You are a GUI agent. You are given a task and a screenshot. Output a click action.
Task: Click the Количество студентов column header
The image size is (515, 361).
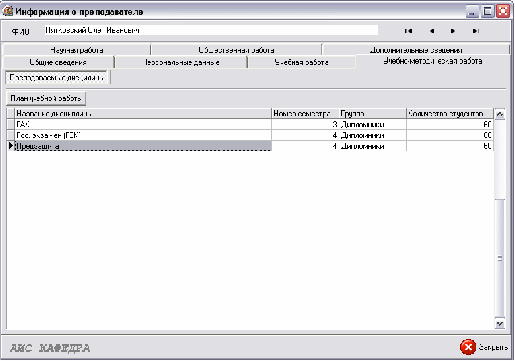pyautogui.click(x=450, y=114)
